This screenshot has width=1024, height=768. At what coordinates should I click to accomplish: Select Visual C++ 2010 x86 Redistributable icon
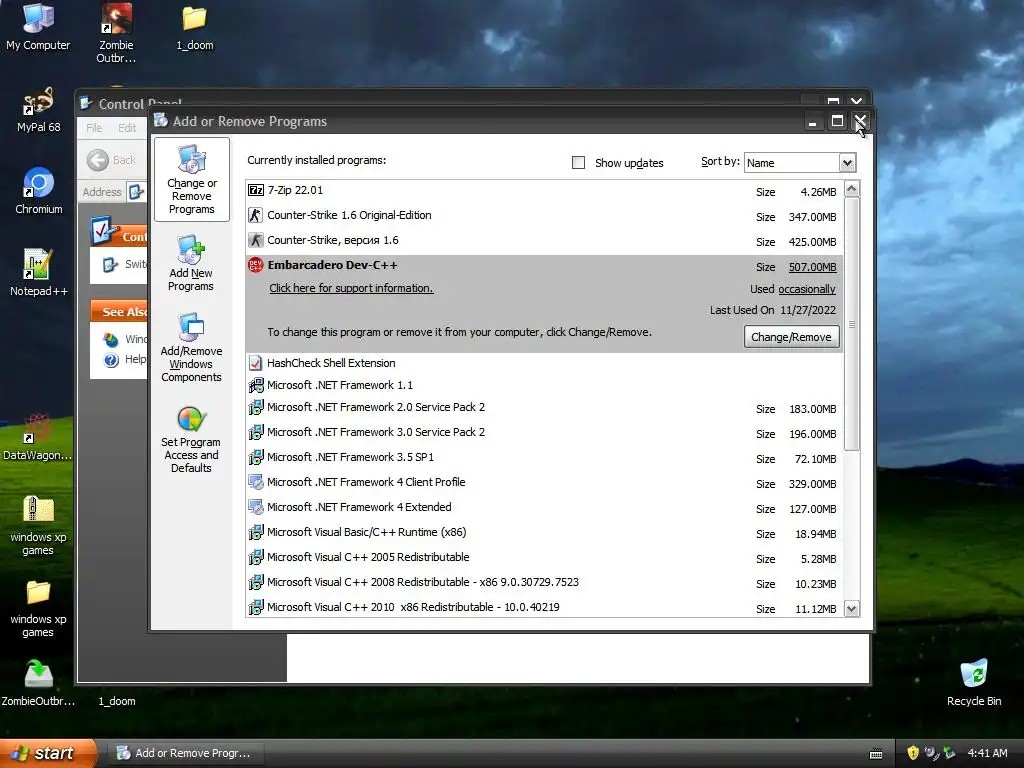pos(256,607)
